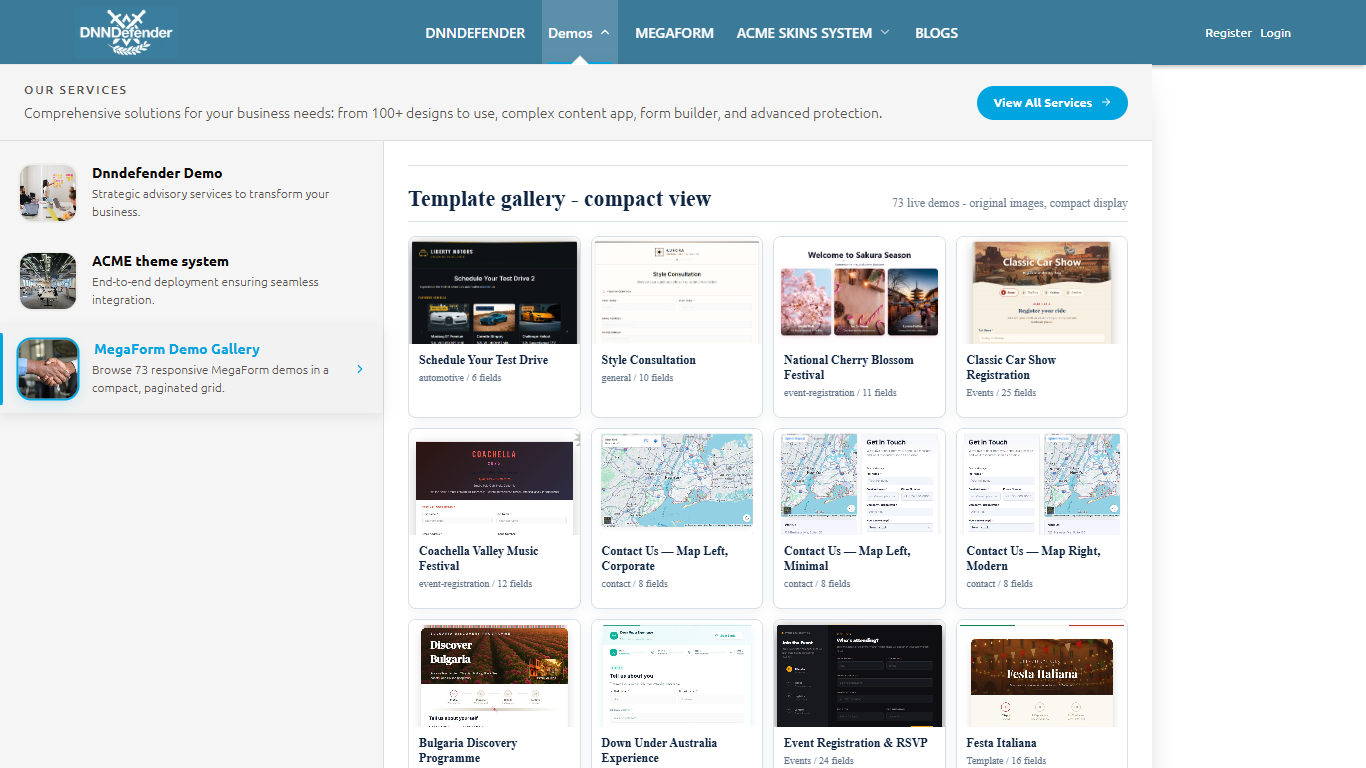Click the Style Consultation title text
This screenshot has height=768, width=1366.
pyautogui.click(x=649, y=360)
